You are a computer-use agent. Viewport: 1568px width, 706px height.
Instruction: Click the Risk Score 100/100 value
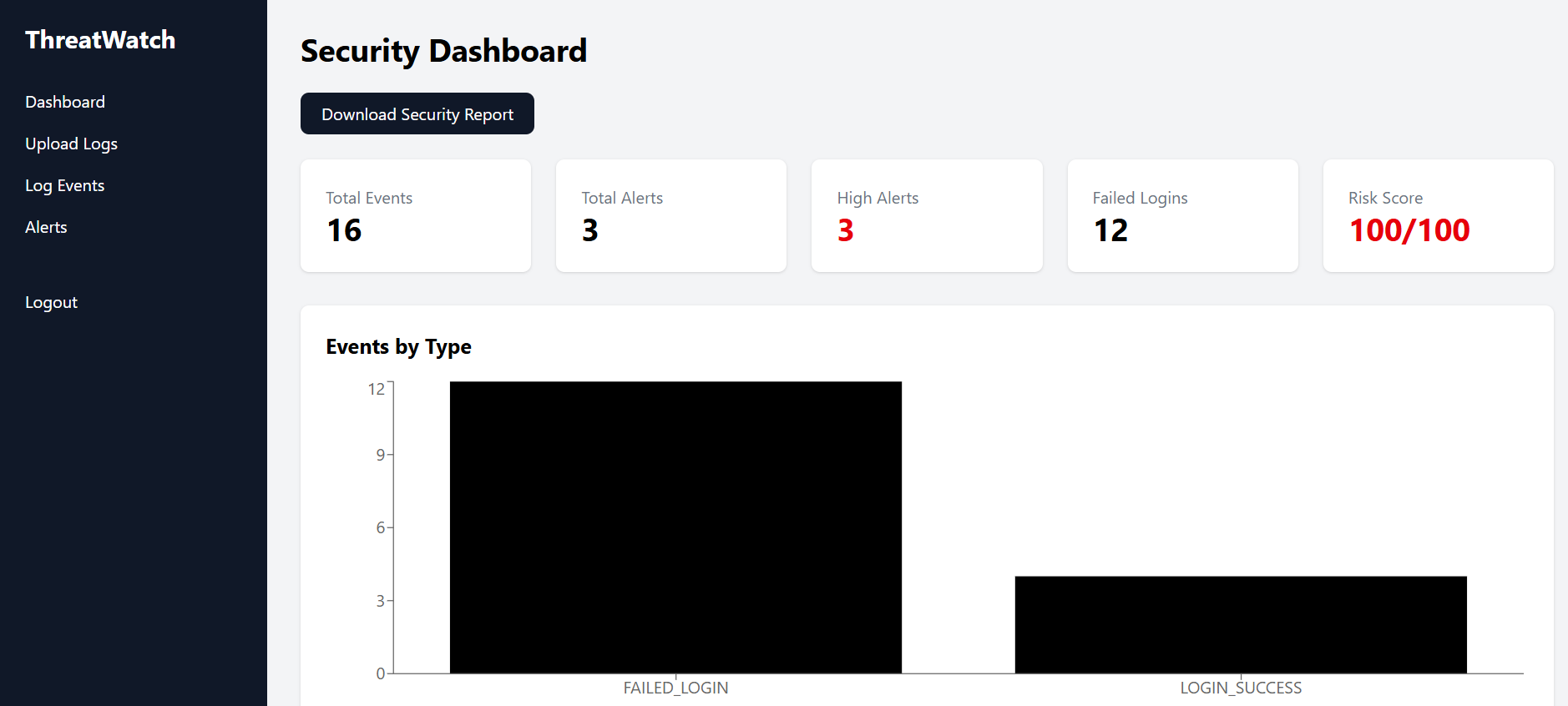click(1409, 230)
